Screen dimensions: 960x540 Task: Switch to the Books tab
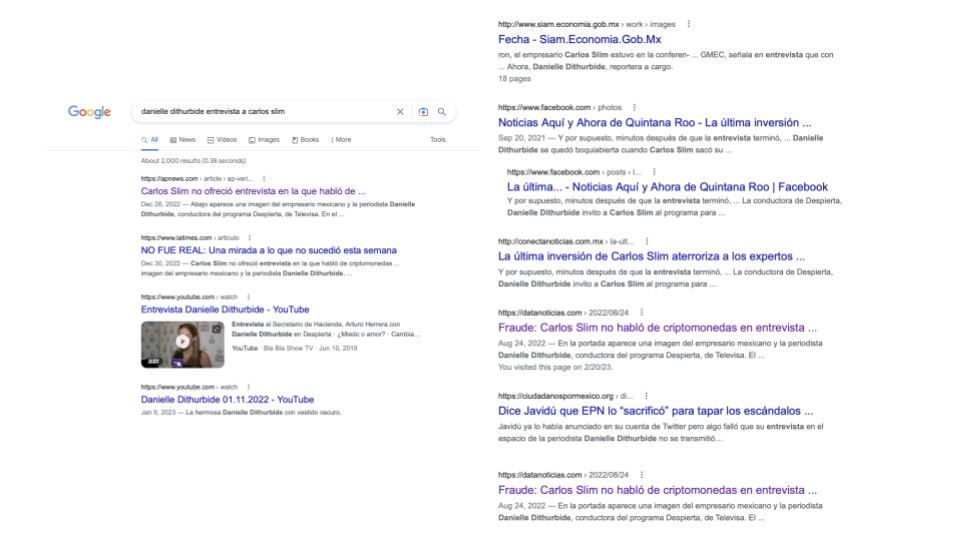[305, 140]
